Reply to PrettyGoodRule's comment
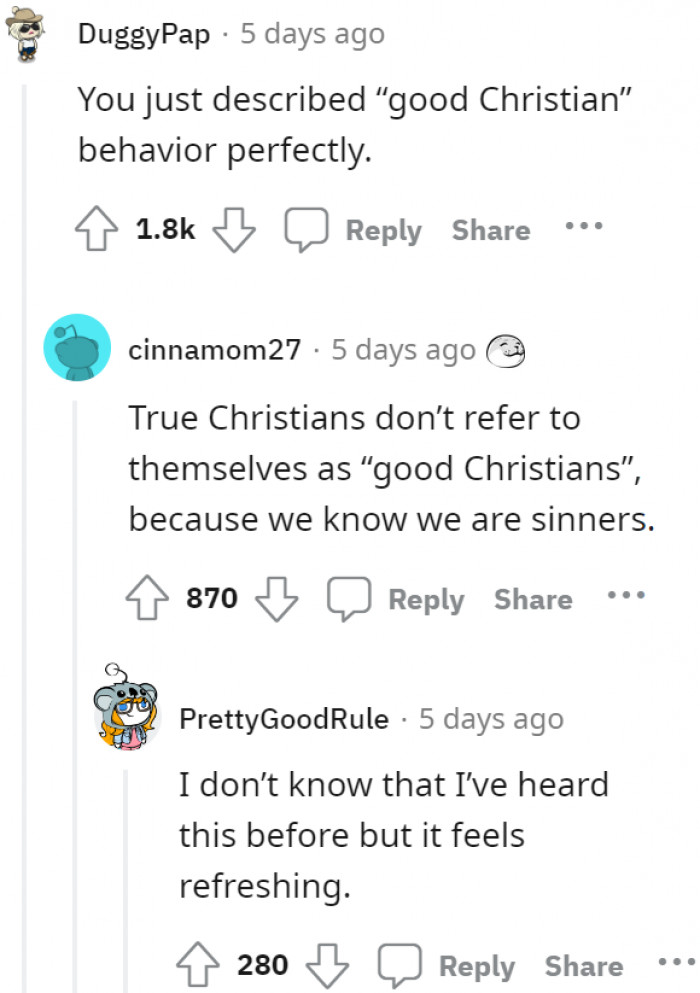This screenshot has height=993, width=700. [x=451, y=966]
